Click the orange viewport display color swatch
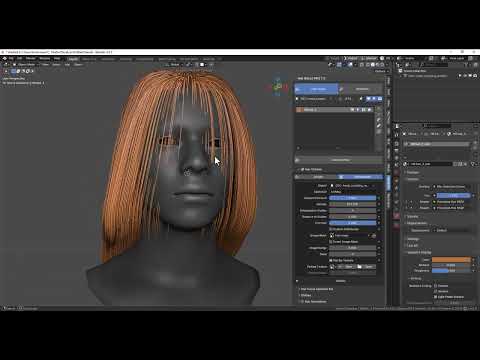Viewport: 480px width, 360px height. point(451,259)
